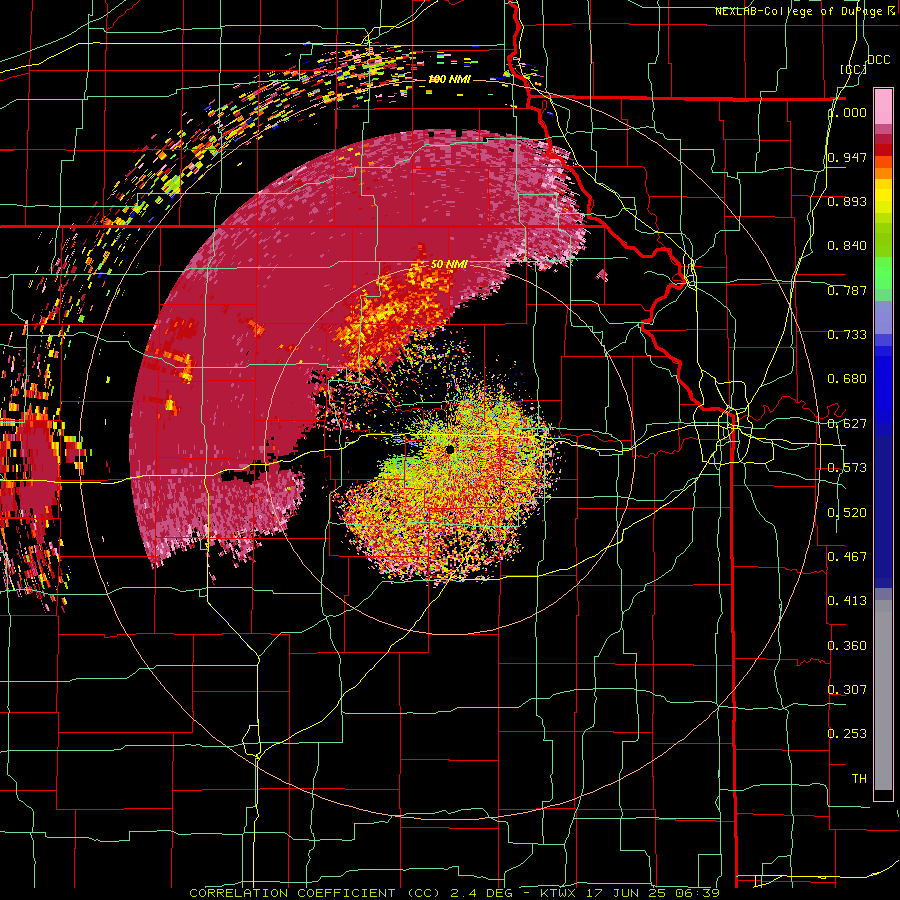Screen dimensions: 900x900
Task: Click the bright green segment of the color bar
Action: 883,273
